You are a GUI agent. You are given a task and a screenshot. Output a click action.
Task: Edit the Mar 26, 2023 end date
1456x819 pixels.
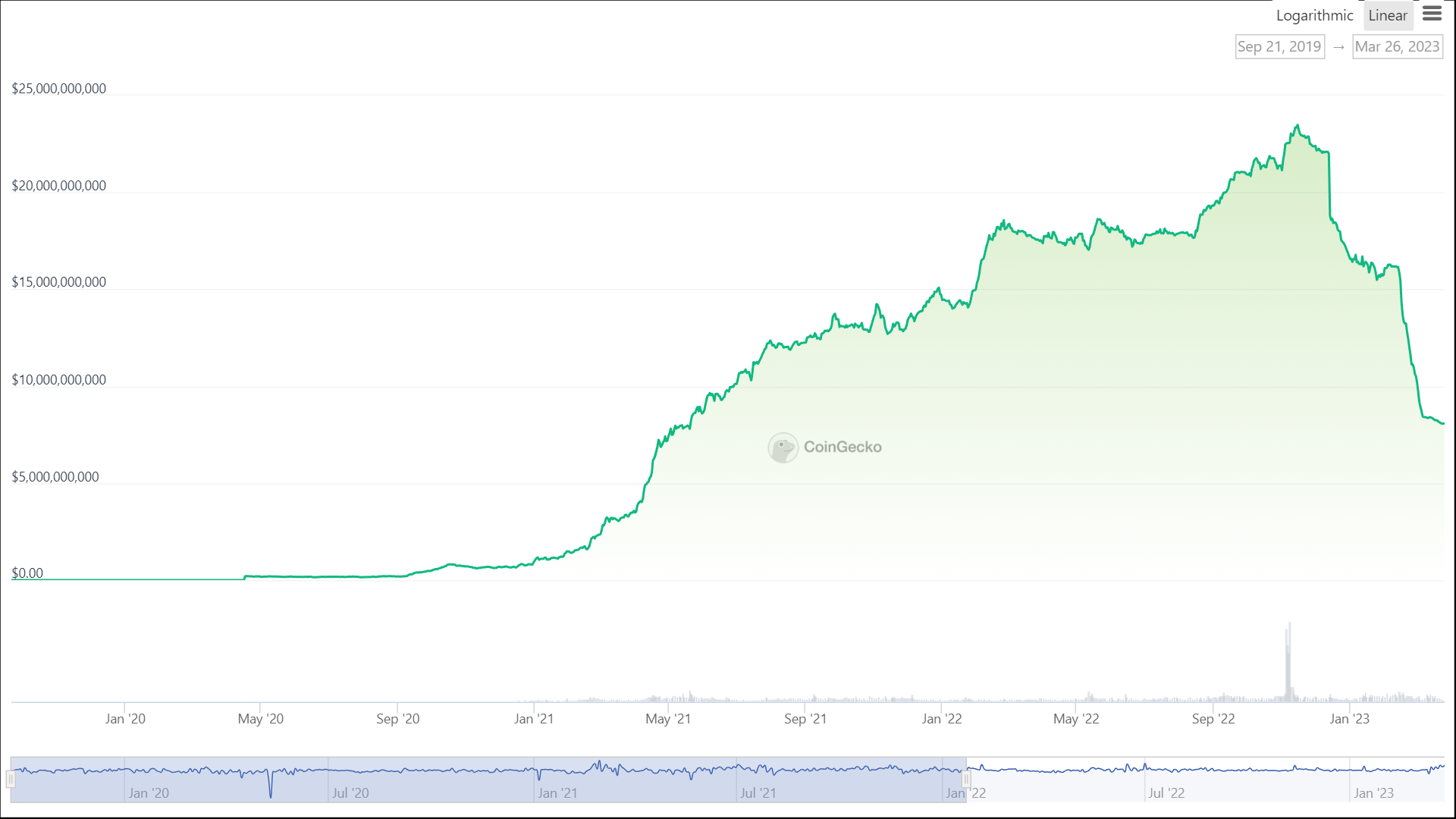(1397, 46)
